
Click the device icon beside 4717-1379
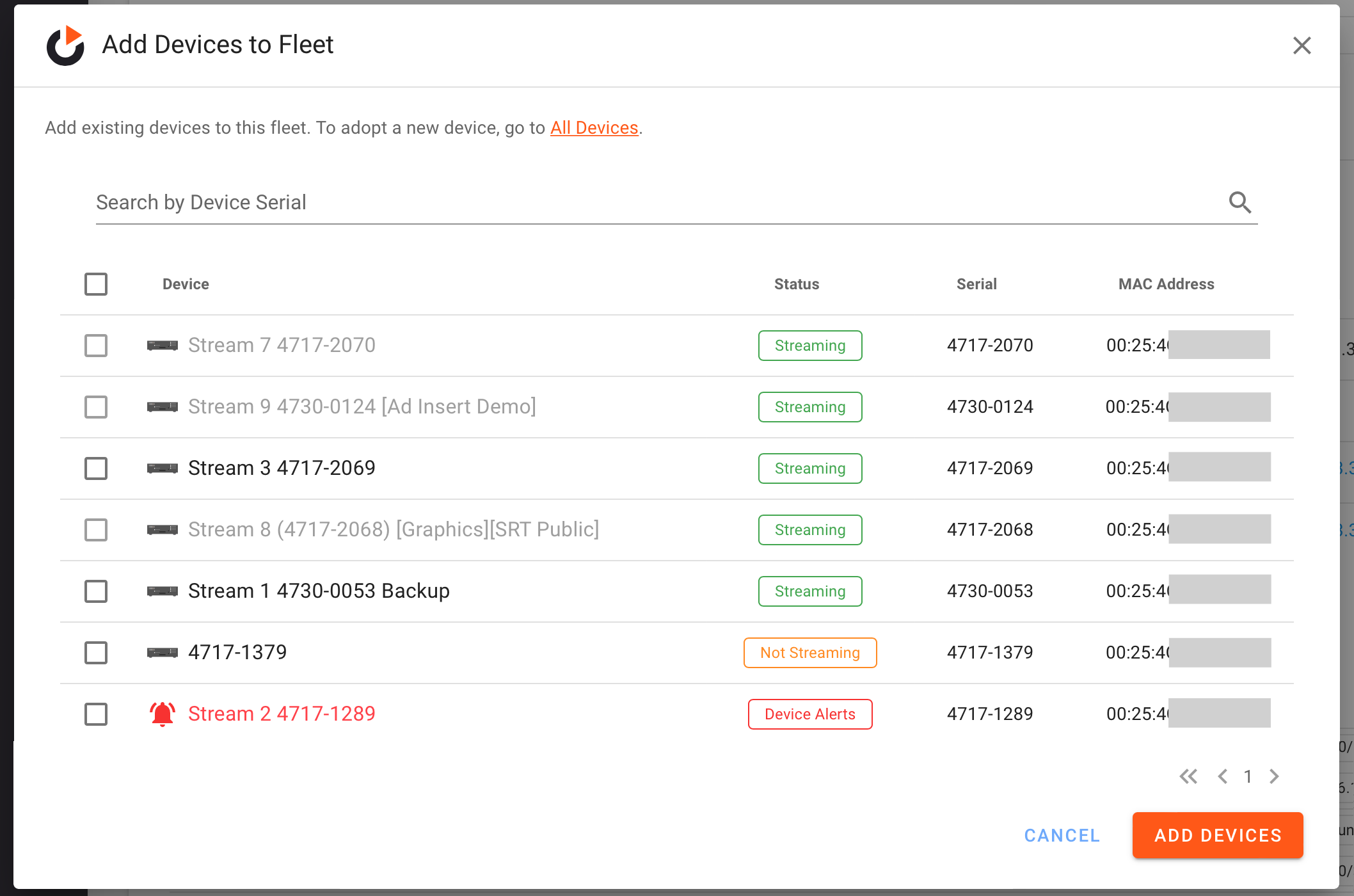pyautogui.click(x=163, y=652)
